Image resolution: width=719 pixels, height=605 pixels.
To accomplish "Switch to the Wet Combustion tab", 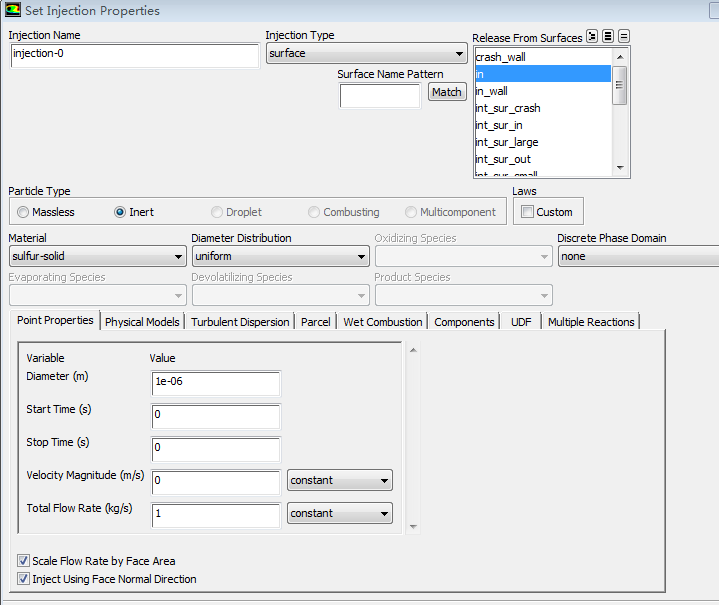I will 382,322.
